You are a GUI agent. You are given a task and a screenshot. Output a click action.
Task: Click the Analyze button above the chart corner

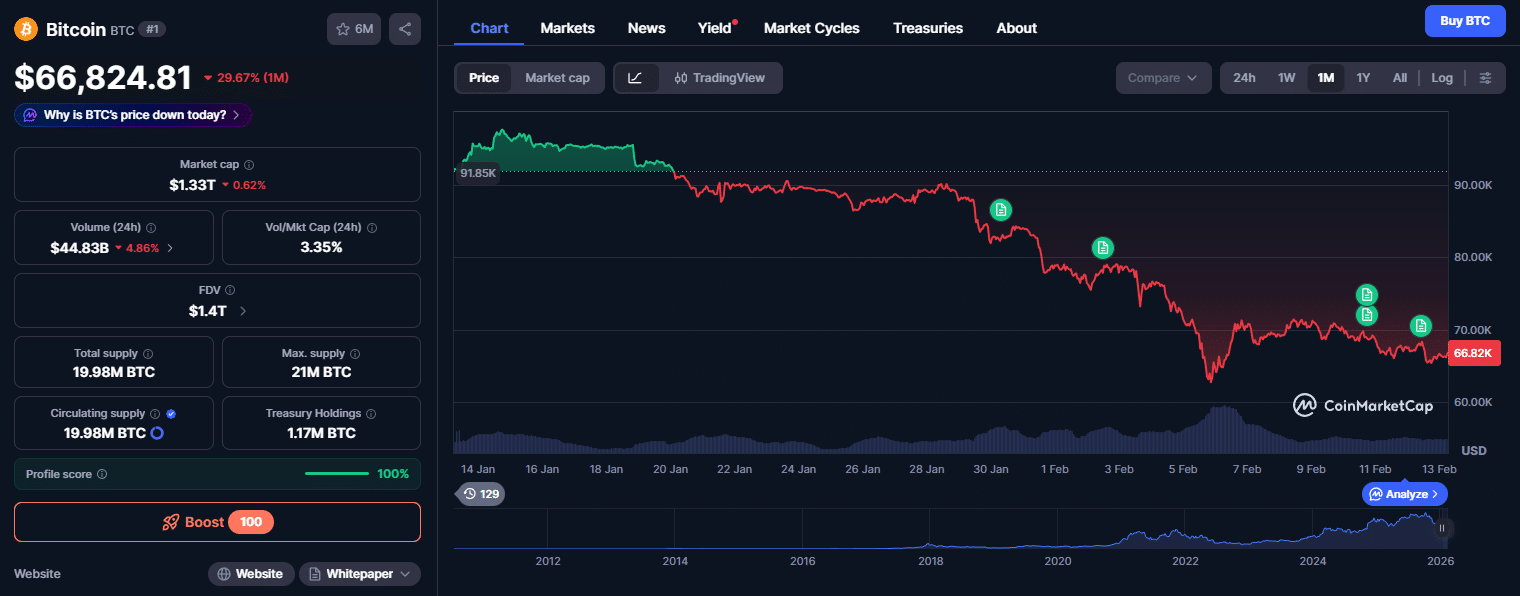click(1404, 493)
